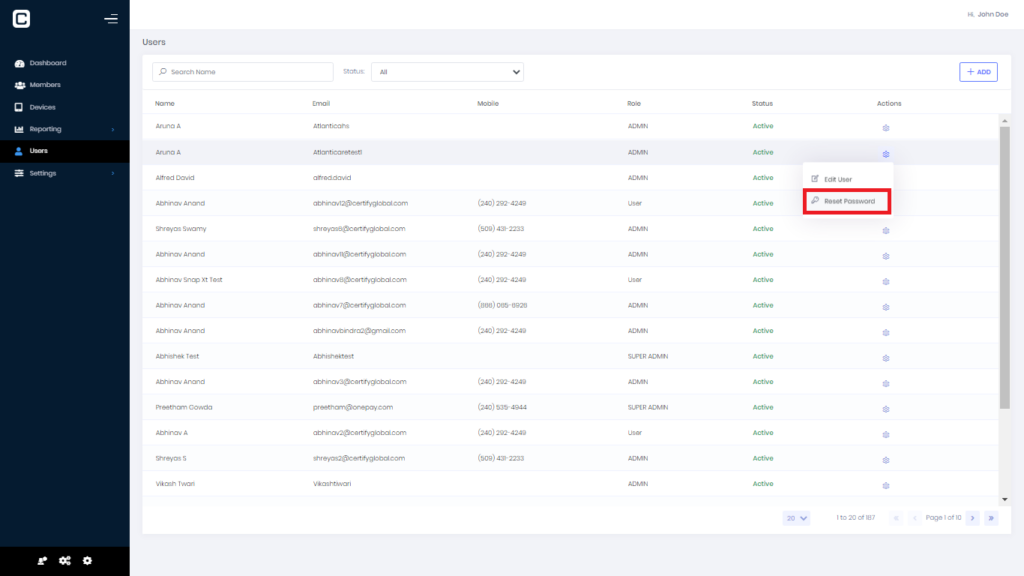Select Reset Password from the actions menu

pos(846,201)
